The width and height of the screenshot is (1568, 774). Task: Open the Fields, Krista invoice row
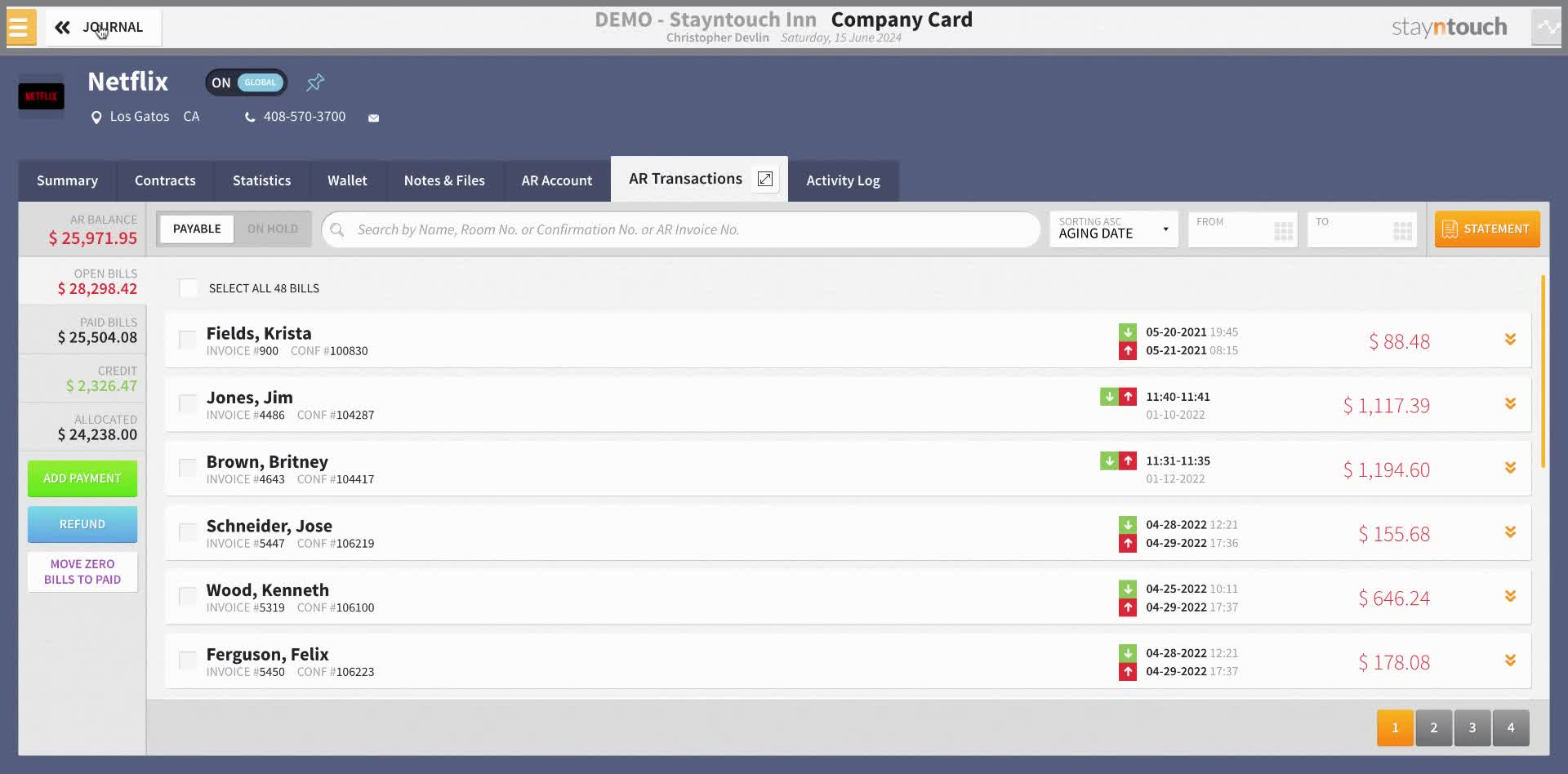click(x=848, y=340)
